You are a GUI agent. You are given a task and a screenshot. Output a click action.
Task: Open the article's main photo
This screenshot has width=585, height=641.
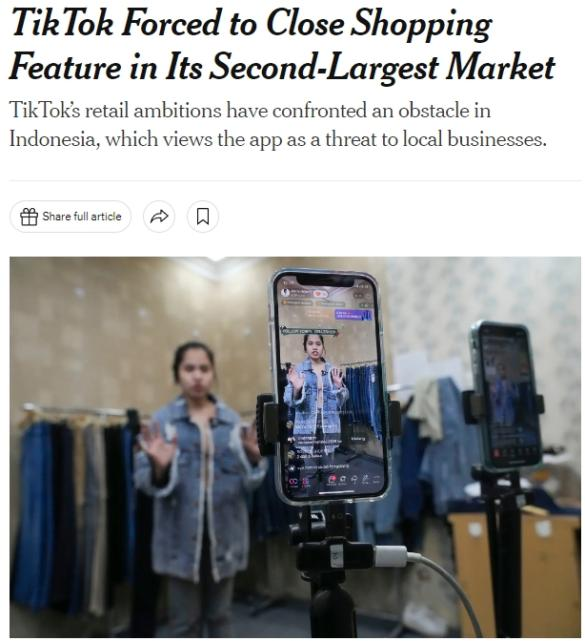pos(295,447)
